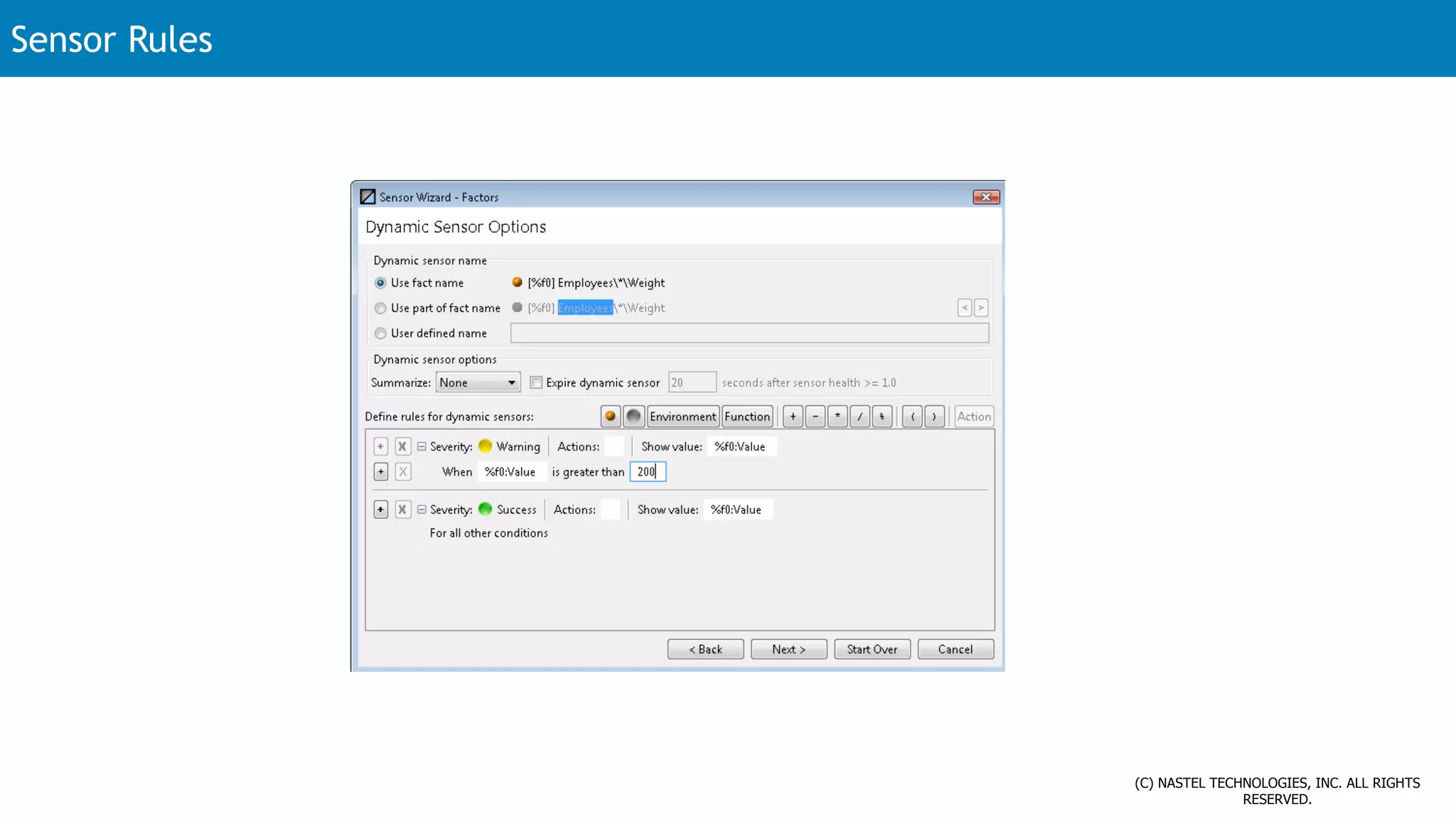Choose Use part of fact name option
1456x819 pixels.
(381, 309)
